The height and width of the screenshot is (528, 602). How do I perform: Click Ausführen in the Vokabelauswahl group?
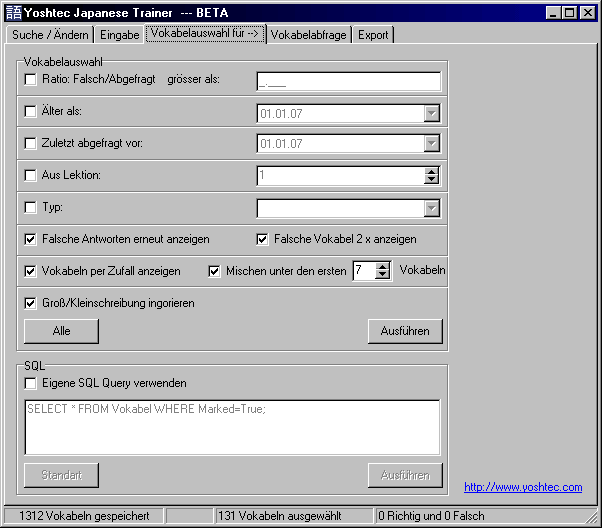[405, 331]
